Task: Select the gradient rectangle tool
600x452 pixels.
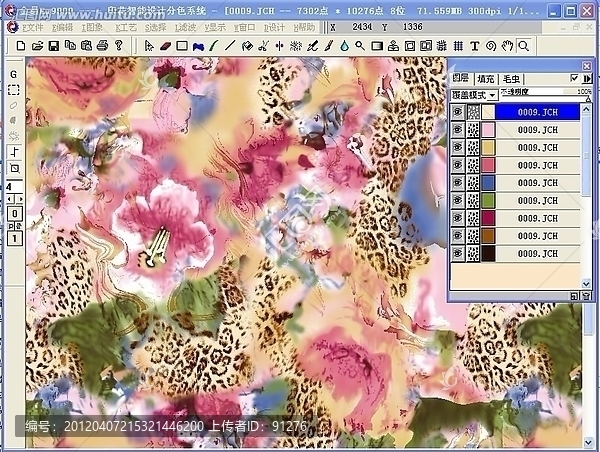Action: 377,46
